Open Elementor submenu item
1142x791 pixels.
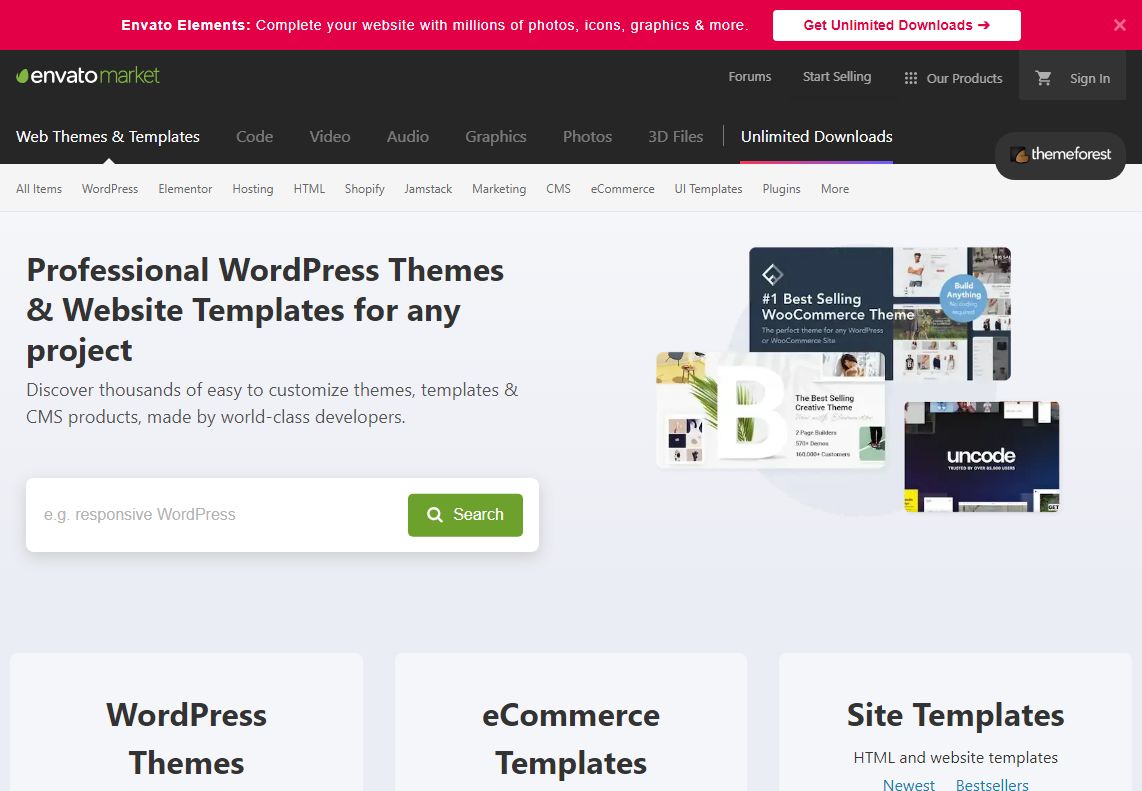point(185,189)
